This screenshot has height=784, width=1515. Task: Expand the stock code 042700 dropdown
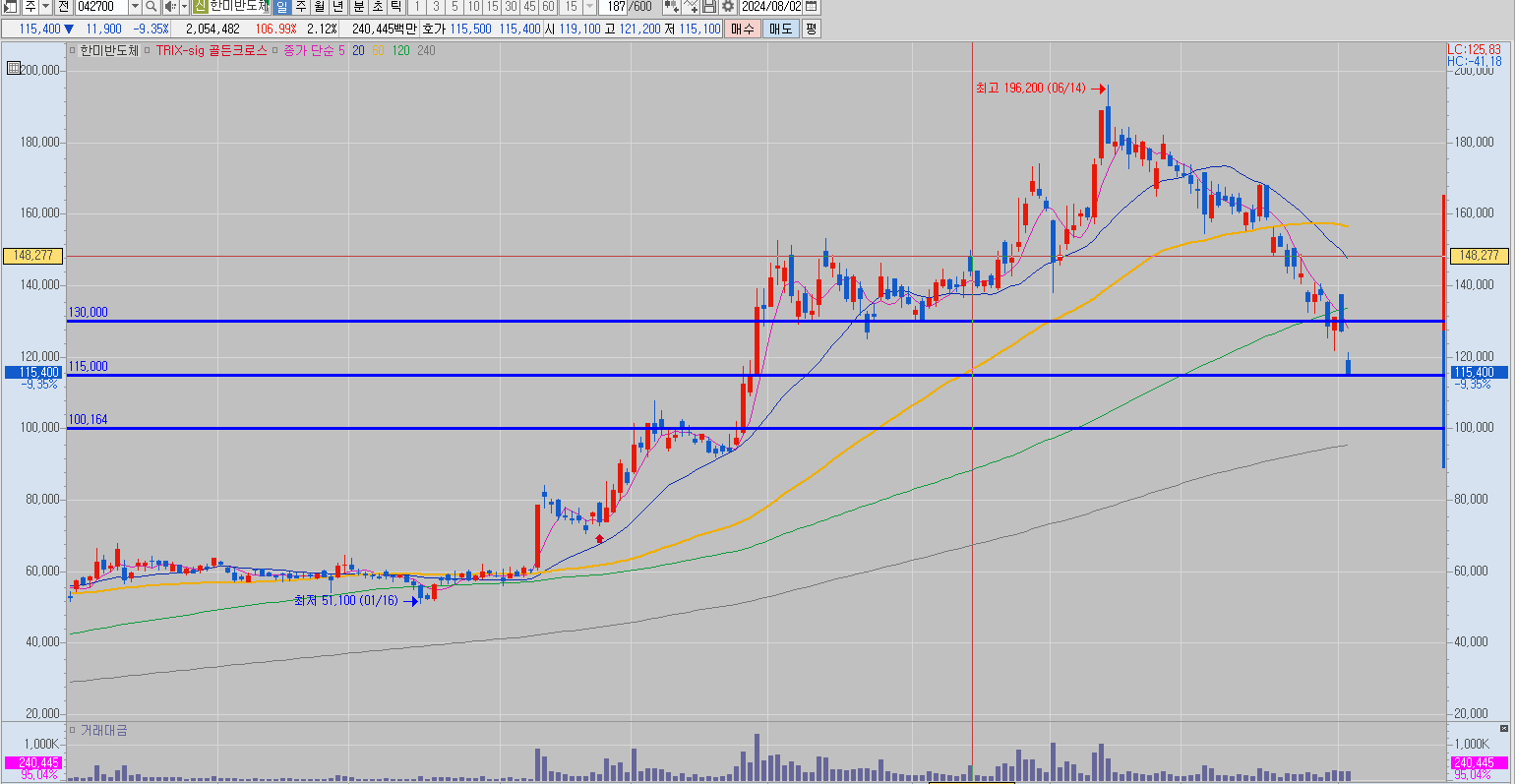[135, 7]
